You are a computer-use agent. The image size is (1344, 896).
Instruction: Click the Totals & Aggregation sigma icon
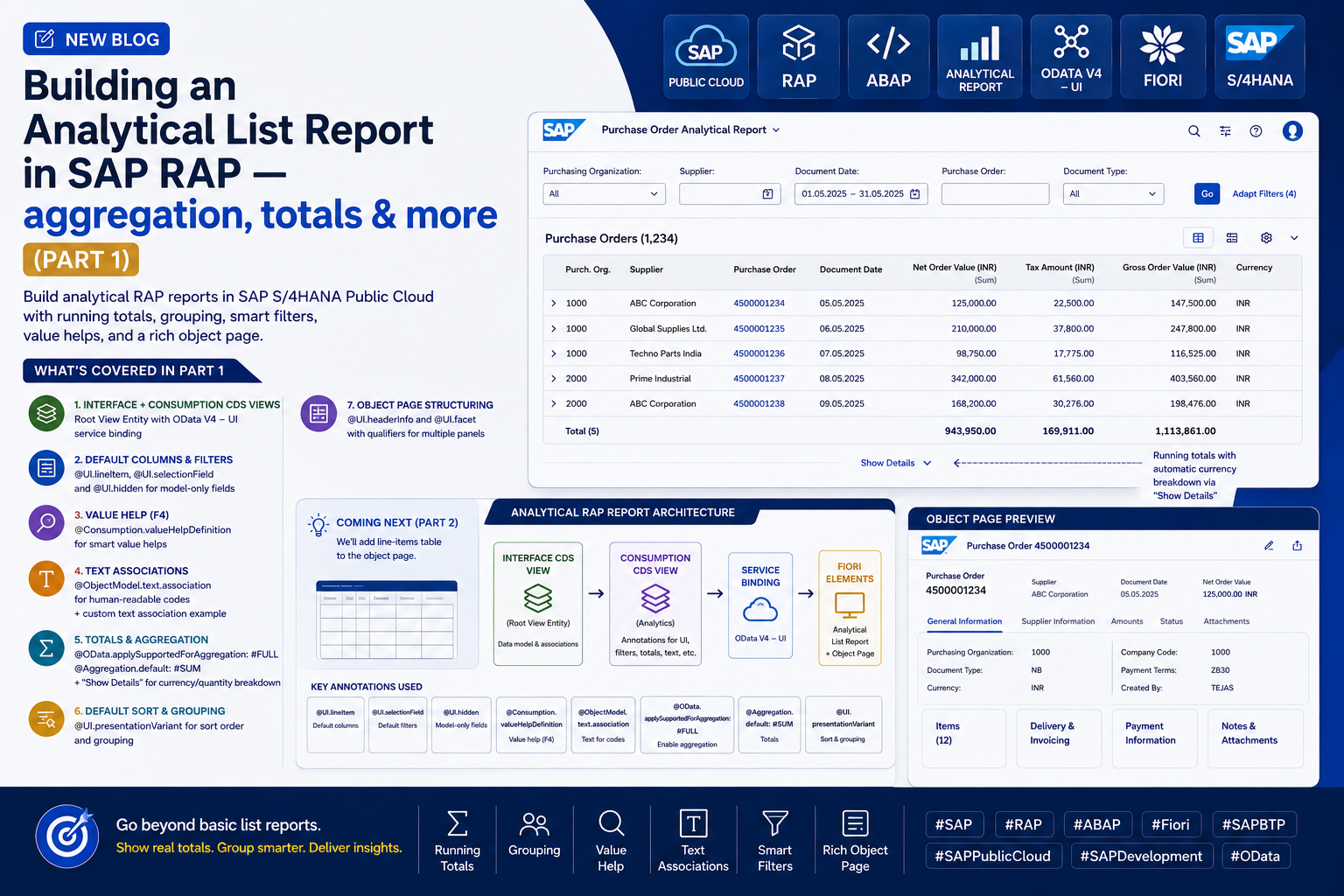point(46,648)
